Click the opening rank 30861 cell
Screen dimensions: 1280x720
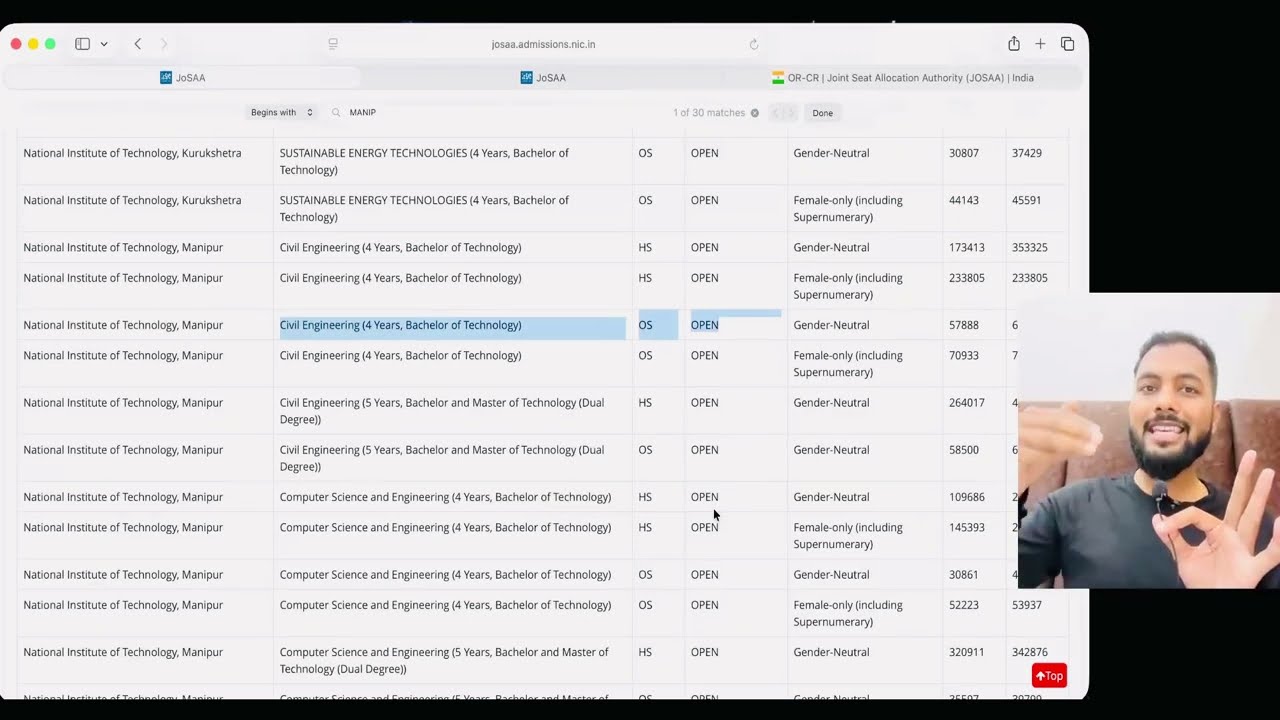(964, 574)
